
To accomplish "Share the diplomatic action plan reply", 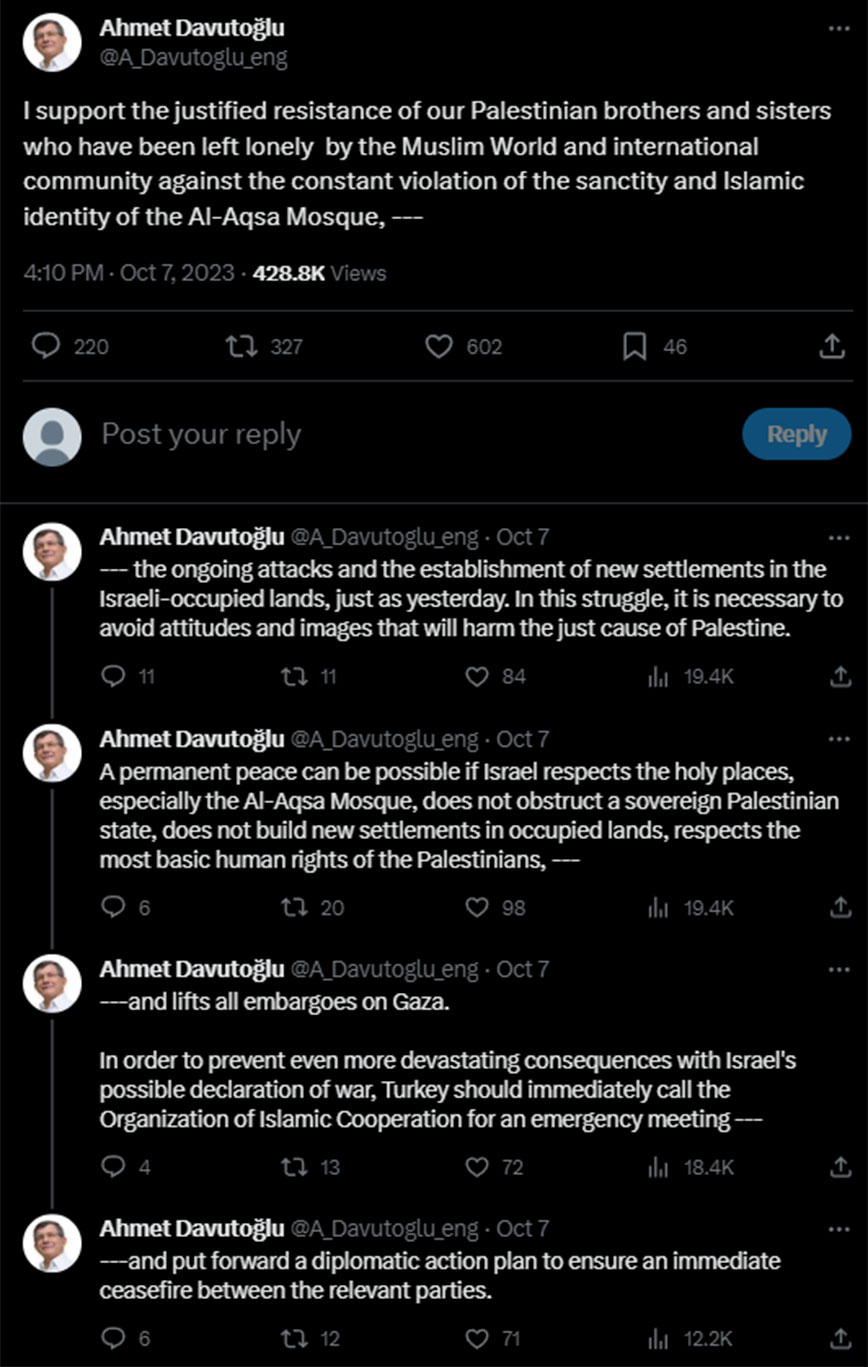I will point(839,1337).
